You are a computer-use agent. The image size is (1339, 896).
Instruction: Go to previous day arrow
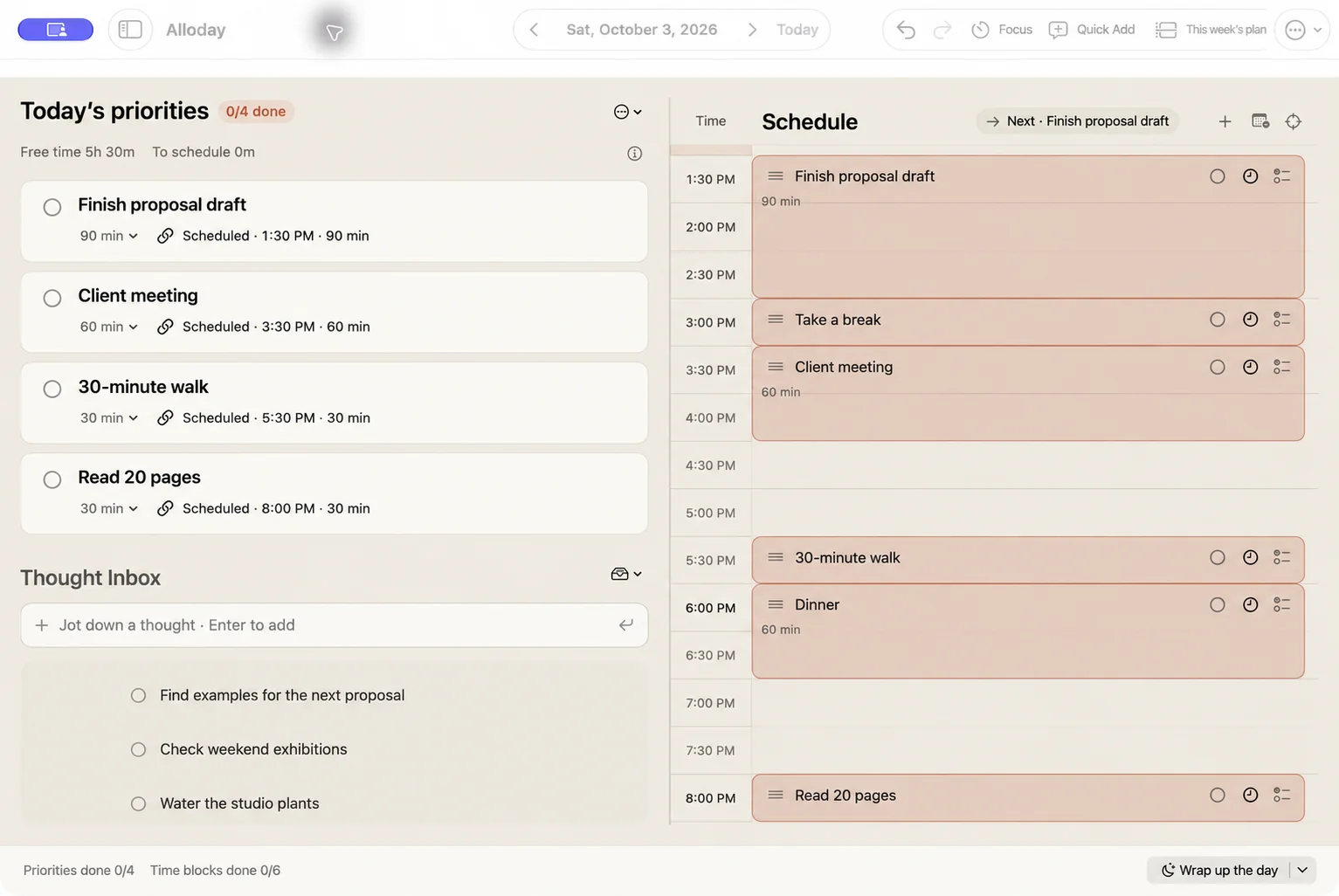534,30
